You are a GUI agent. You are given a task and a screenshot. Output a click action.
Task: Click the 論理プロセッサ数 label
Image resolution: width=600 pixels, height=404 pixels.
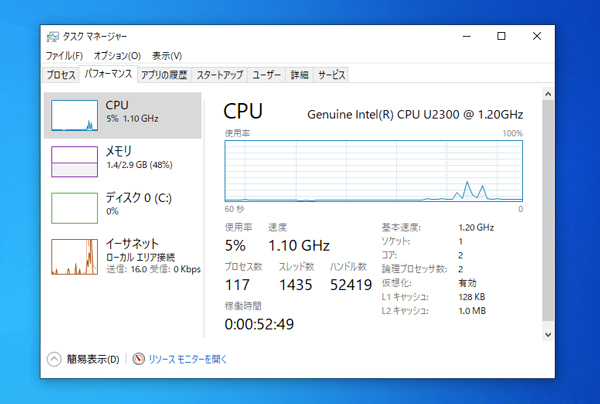[414, 269]
